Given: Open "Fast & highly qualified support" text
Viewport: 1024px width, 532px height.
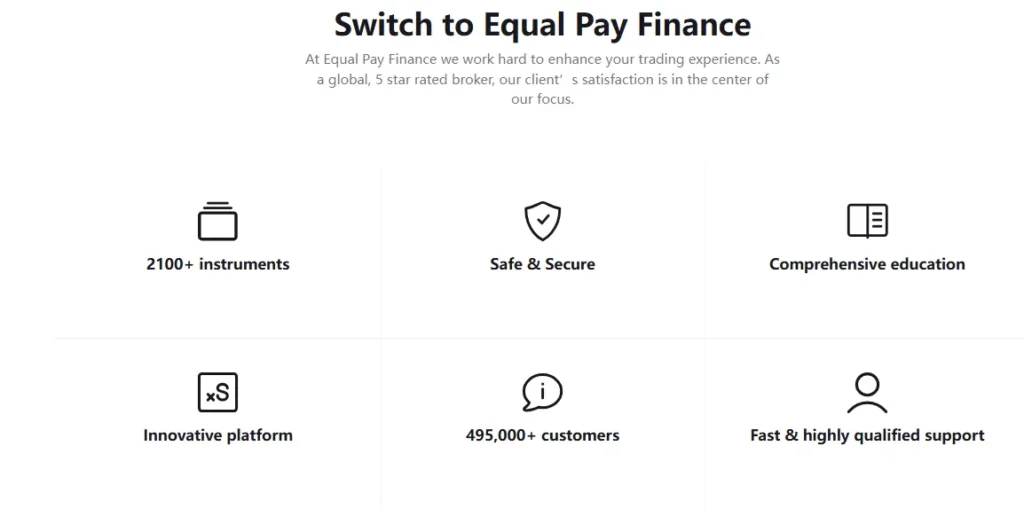Looking at the screenshot, I should (867, 436).
